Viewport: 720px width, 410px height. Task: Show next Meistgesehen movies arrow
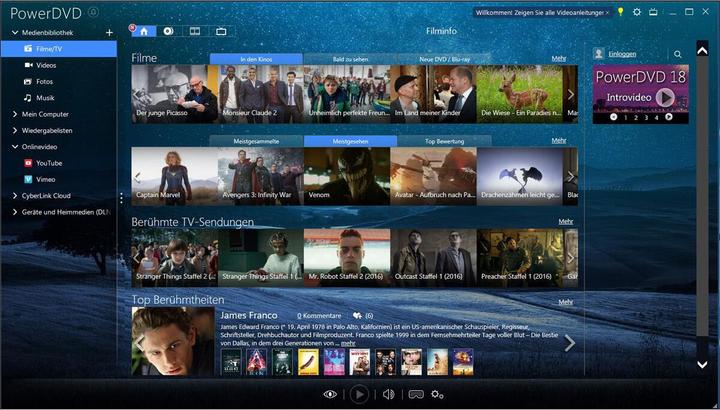coord(571,176)
